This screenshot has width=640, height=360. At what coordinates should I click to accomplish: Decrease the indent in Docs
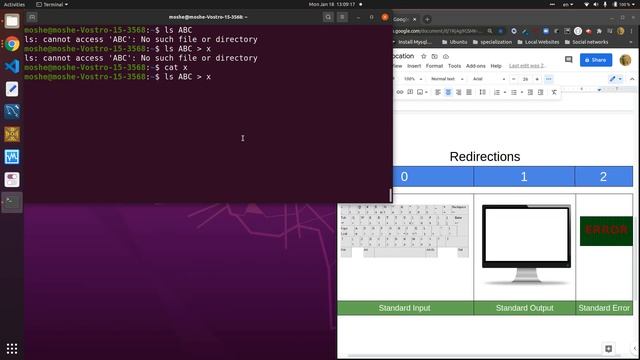(x=530, y=92)
